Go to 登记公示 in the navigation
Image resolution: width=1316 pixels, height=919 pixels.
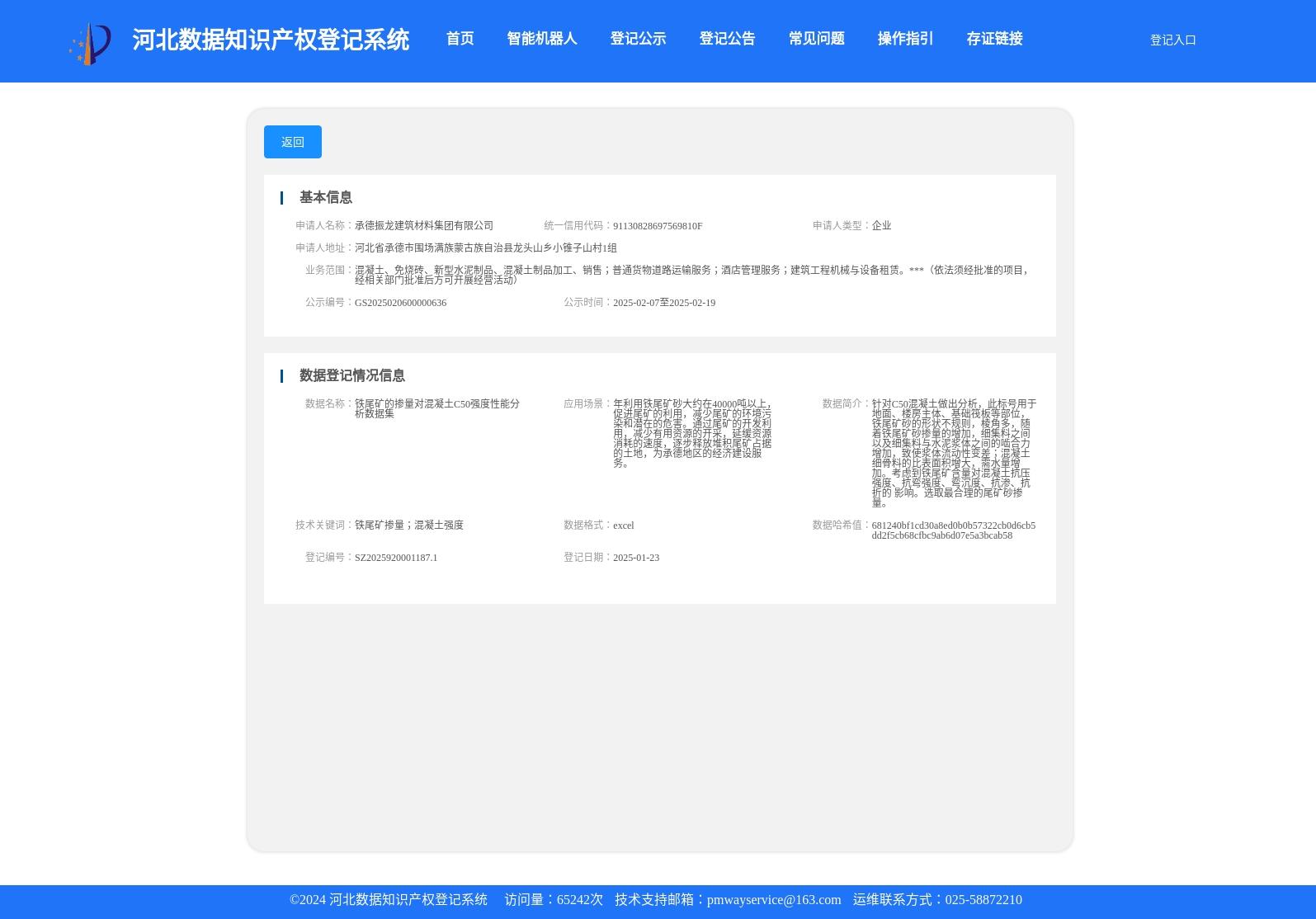(x=638, y=39)
